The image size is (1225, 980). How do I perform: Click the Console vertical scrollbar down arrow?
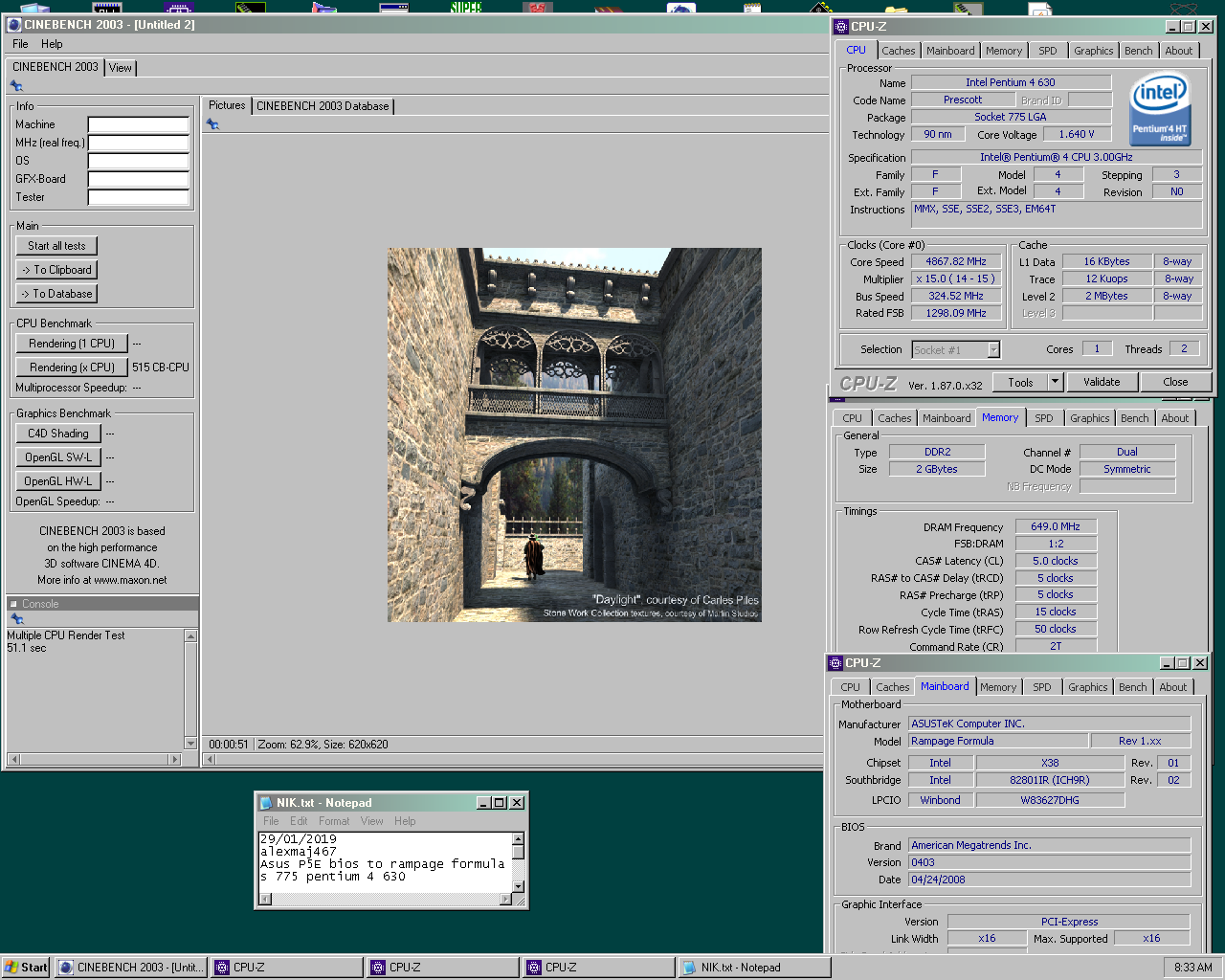click(x=190, y=743)
